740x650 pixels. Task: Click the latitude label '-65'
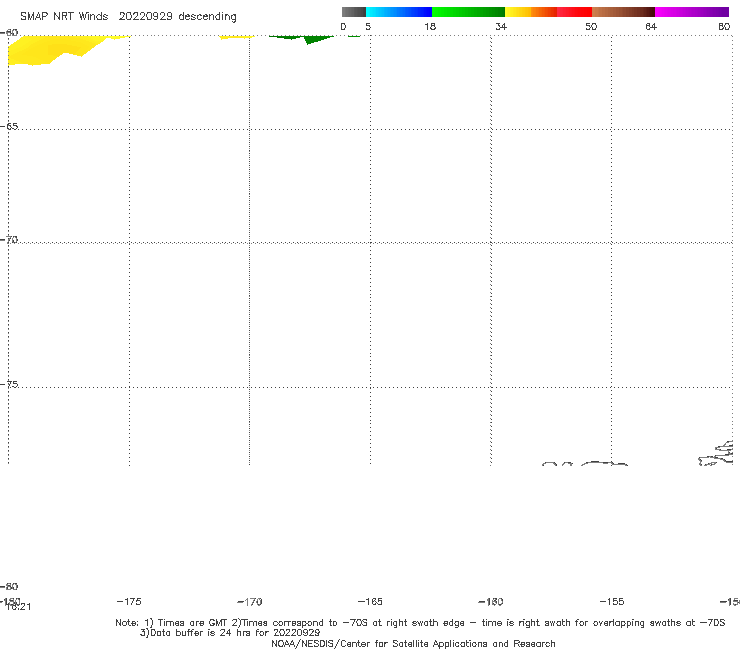click(x=9, y=127)
